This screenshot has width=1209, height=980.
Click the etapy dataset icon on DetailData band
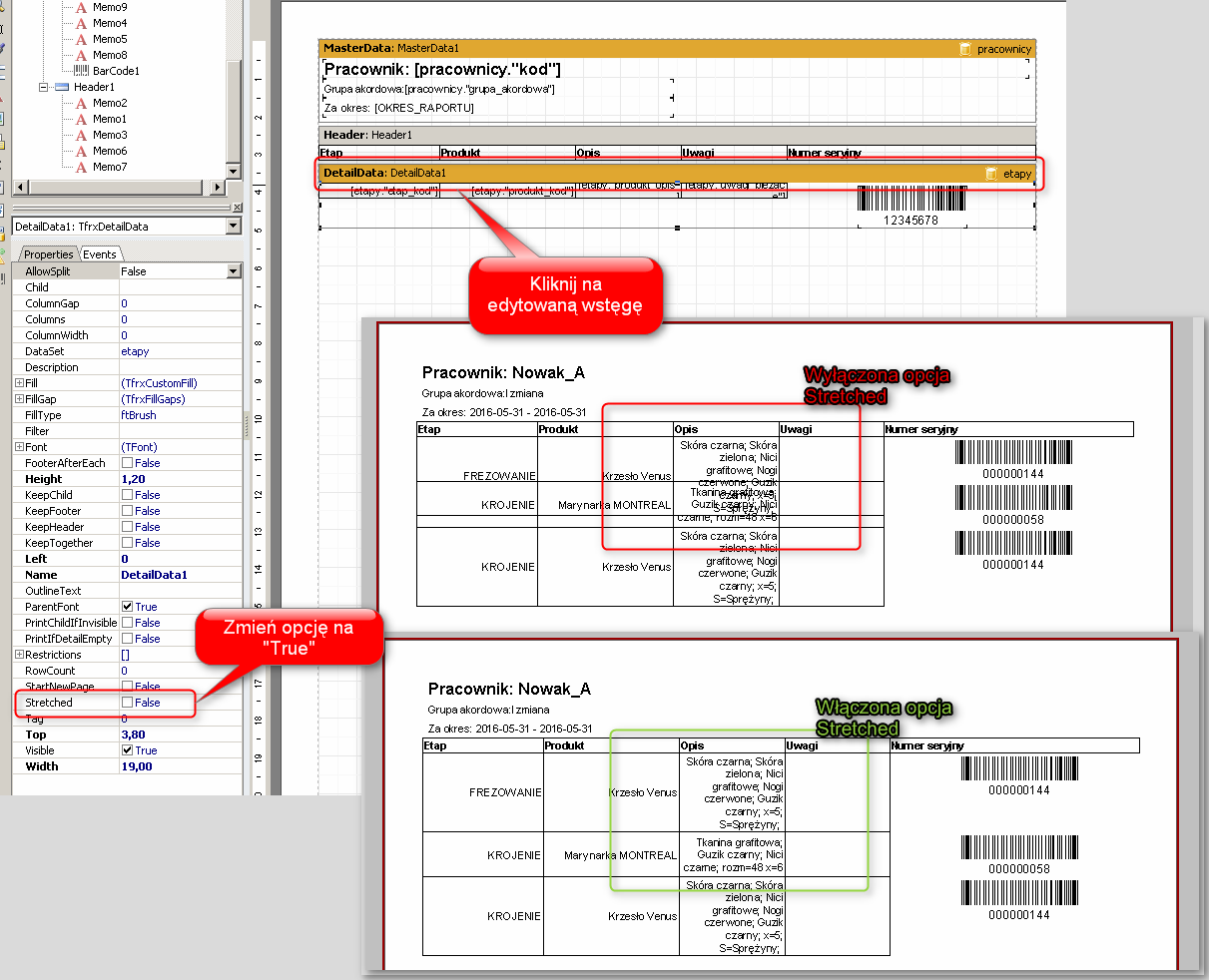990,174
